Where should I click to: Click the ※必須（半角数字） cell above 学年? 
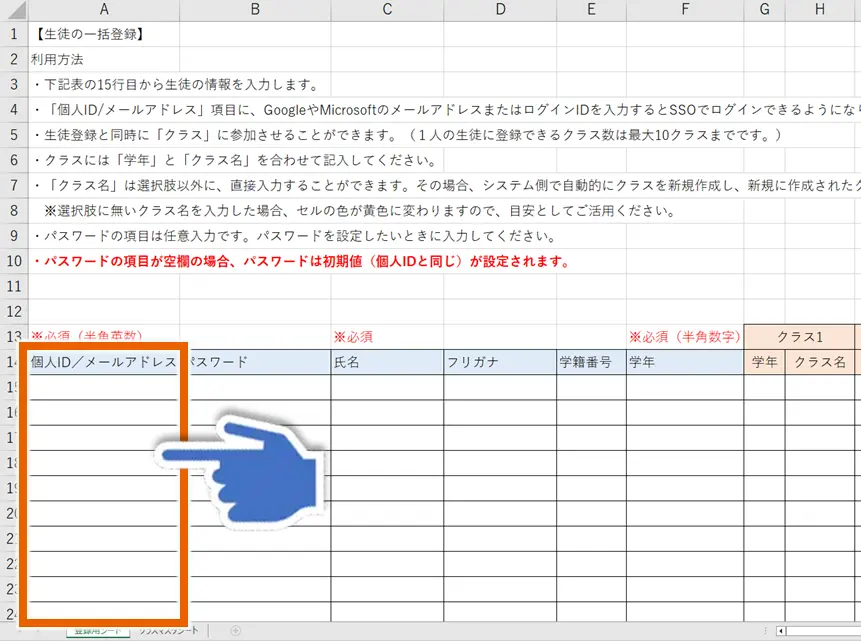(x=685, y=339)
